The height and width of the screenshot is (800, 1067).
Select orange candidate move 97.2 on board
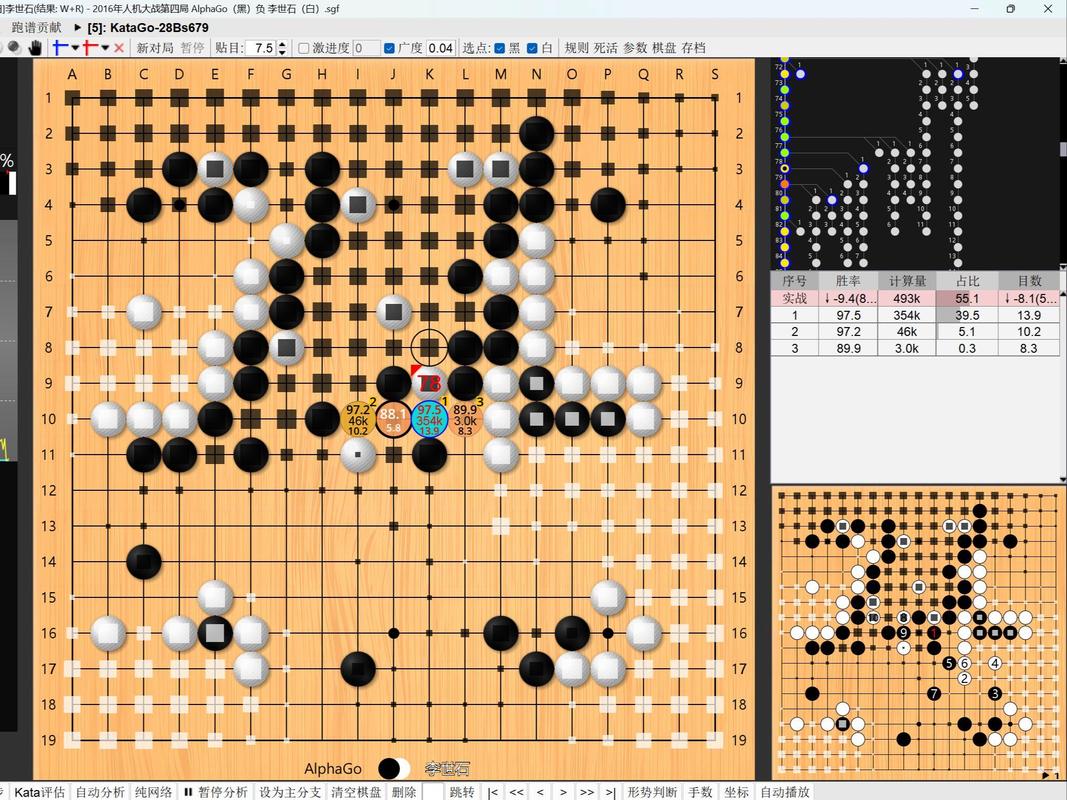pos(358,419)
